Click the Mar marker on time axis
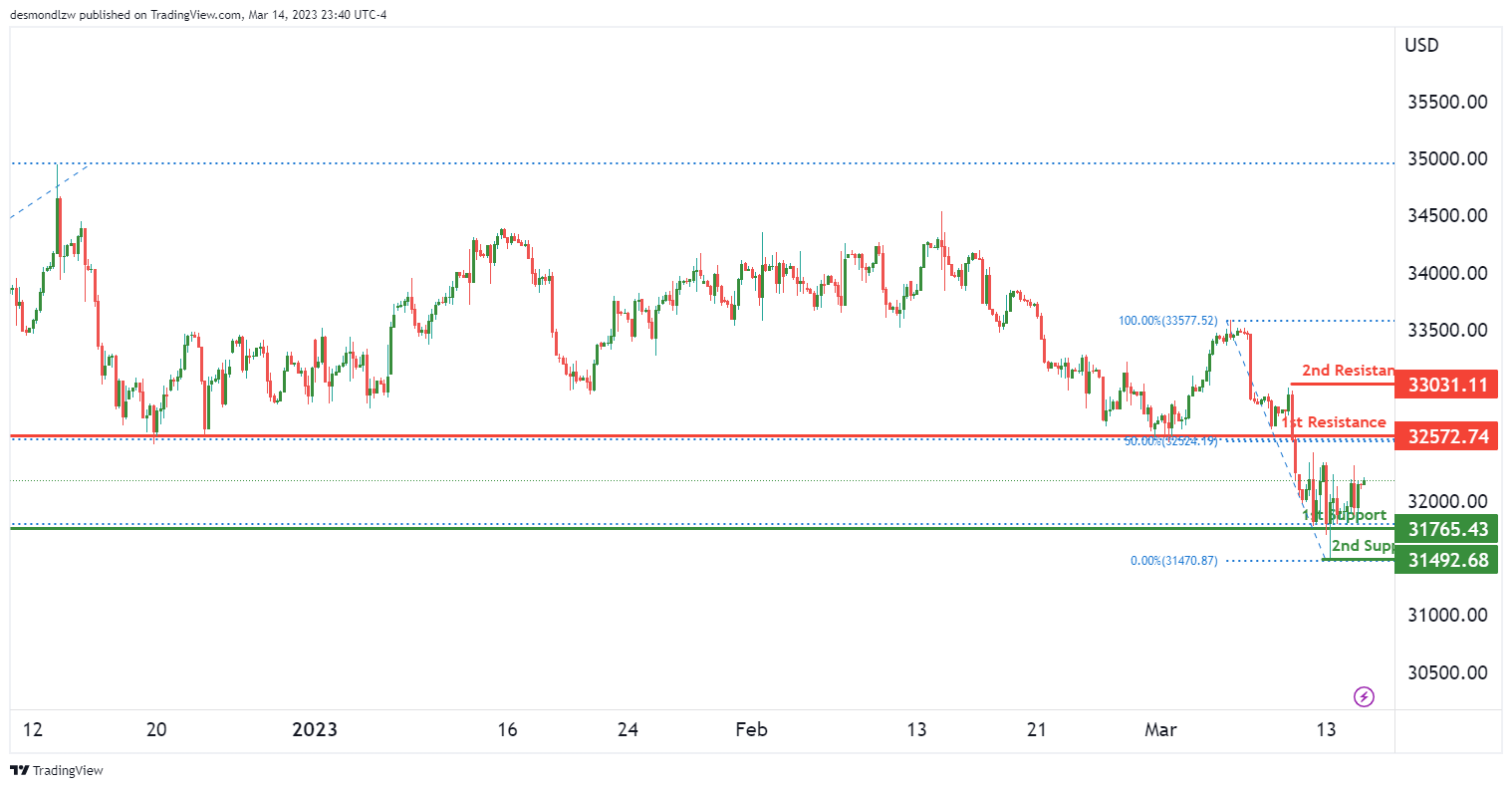Screen dimensions: 1512x788 tap(1160, 729)
